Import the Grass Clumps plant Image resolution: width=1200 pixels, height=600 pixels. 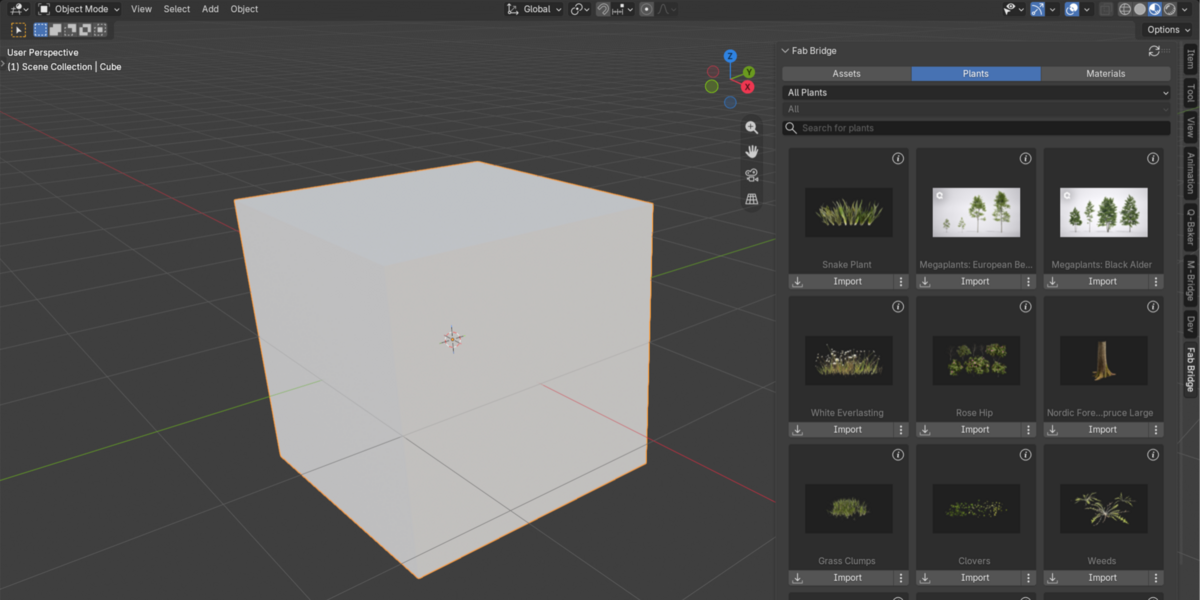[848, 578]
